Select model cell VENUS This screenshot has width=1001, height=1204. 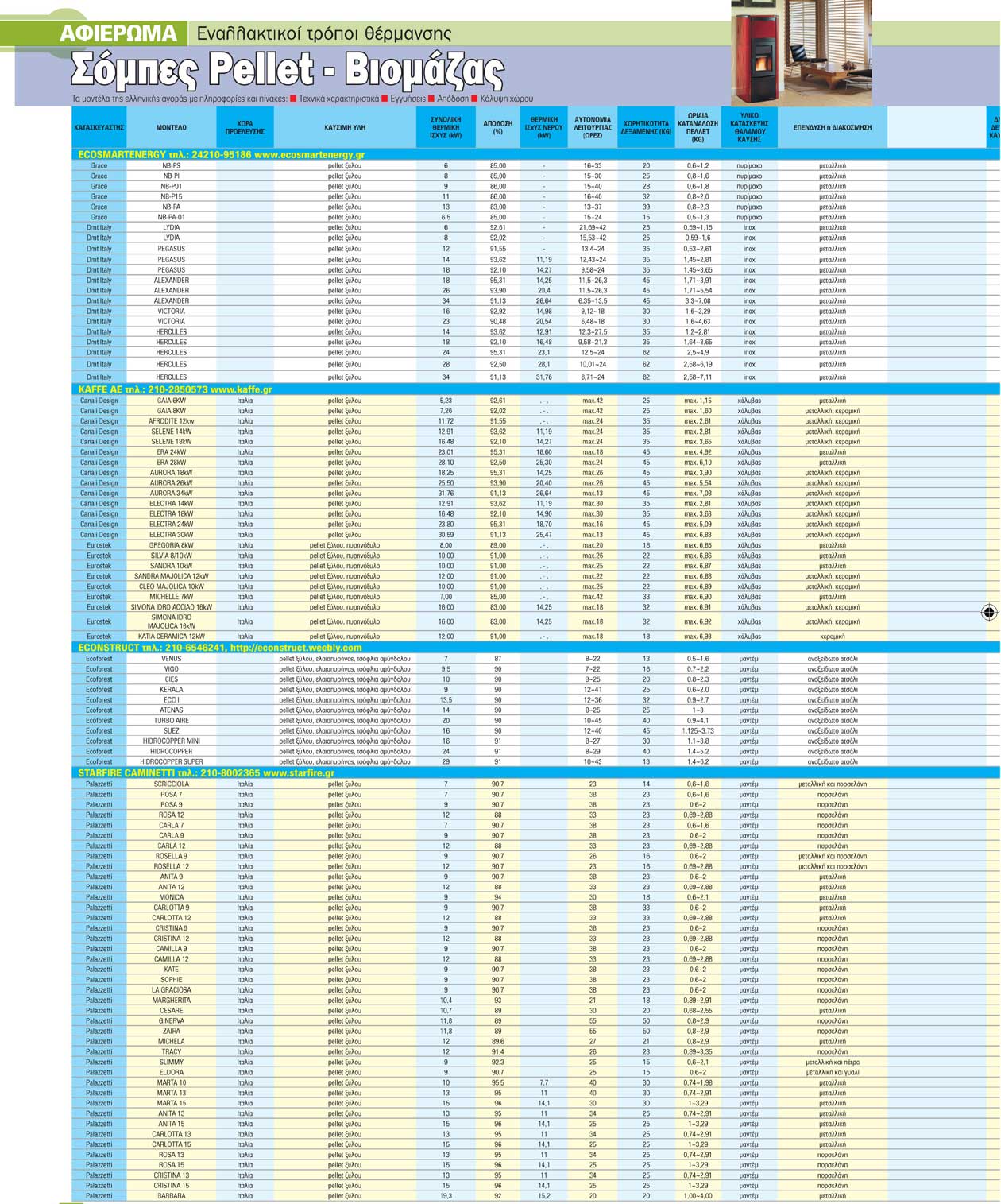(x=171, y=659)
